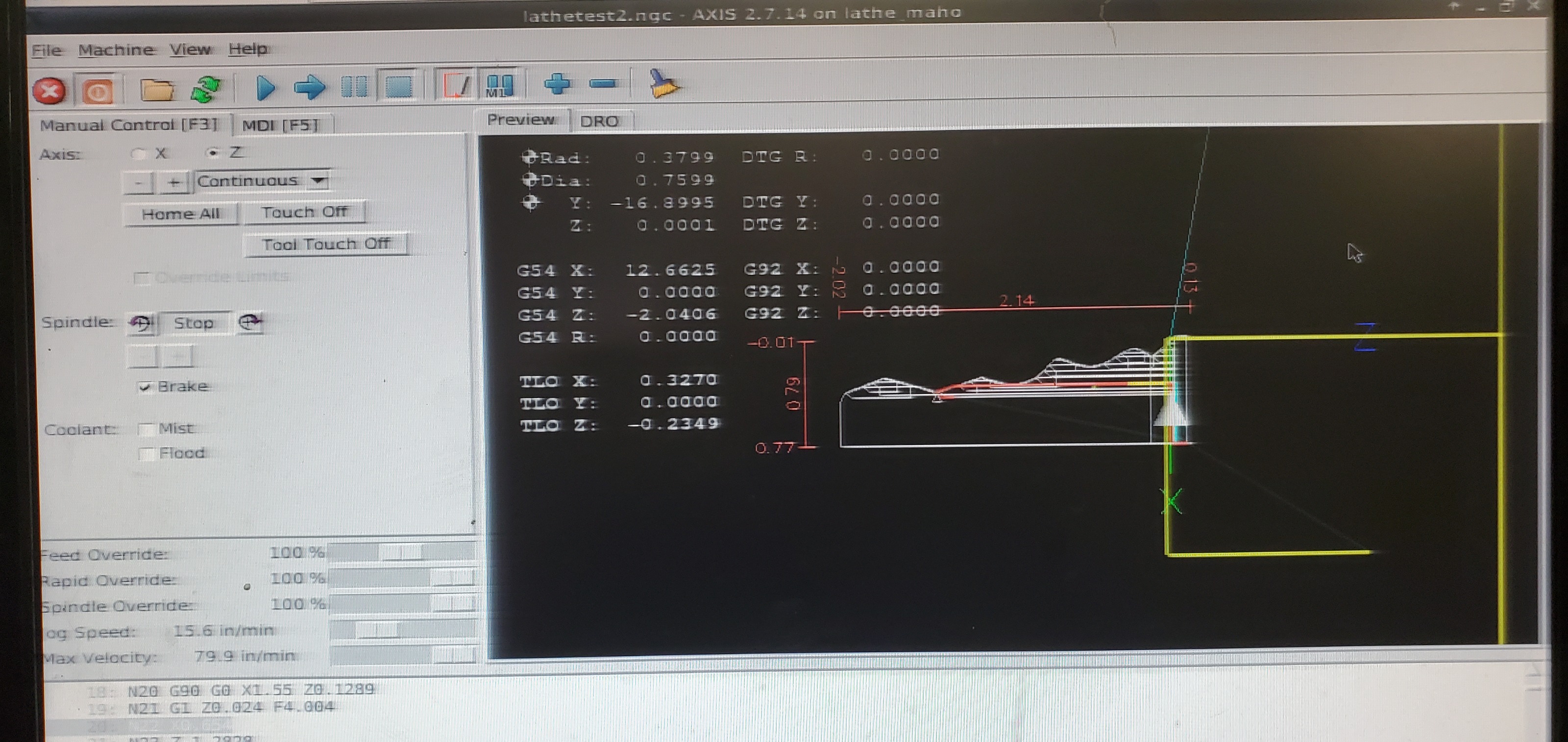Select the DRO tab

(x=600, y=121)
